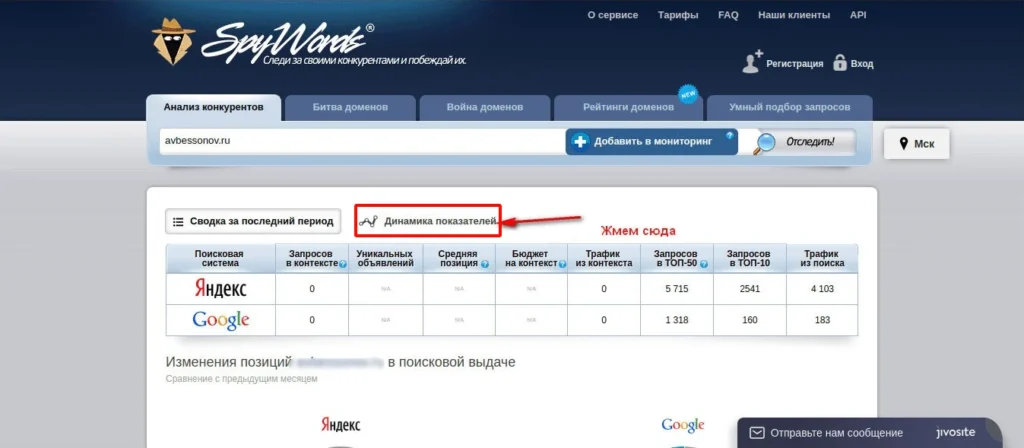Open the Мск region selector
Viewport: 1024px width, 448px height.
click(x=916, y=144)
